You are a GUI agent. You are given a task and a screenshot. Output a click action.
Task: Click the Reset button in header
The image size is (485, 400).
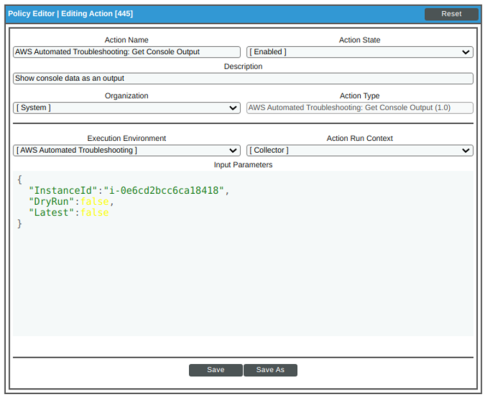tap(451, 14)
